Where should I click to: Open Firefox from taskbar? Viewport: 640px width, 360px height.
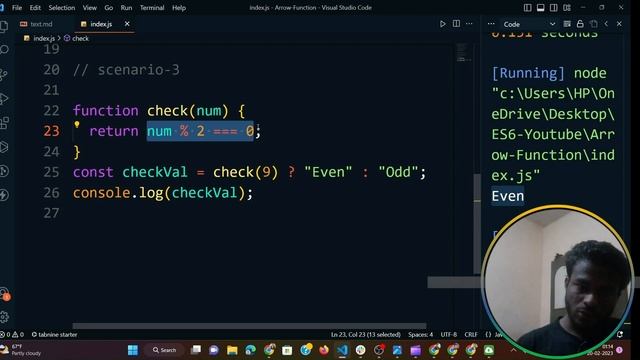[x=324, y=350]
